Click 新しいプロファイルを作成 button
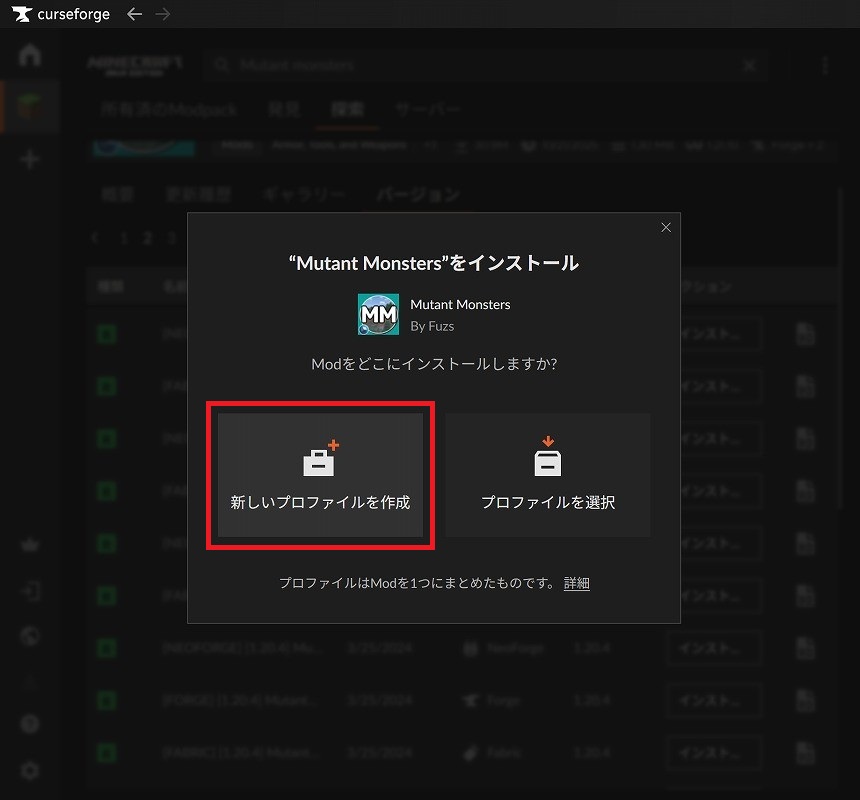The width and height of the screenshot is (860, 800). click(x=320, y=475)
